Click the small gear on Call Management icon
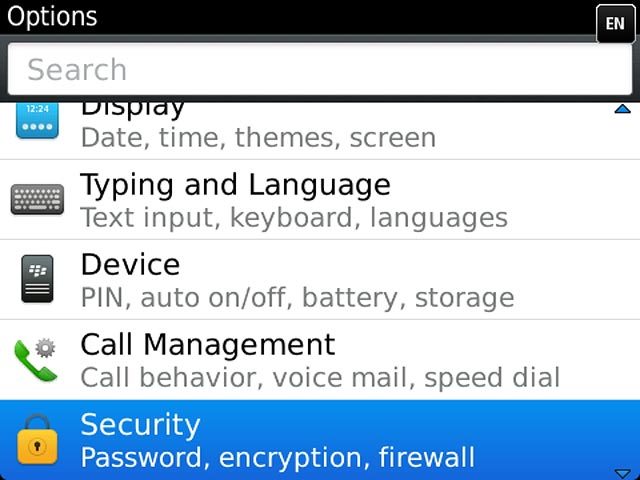Image resolution: width=640 pixels, height=480 pixels. click(x=45, y=348)
